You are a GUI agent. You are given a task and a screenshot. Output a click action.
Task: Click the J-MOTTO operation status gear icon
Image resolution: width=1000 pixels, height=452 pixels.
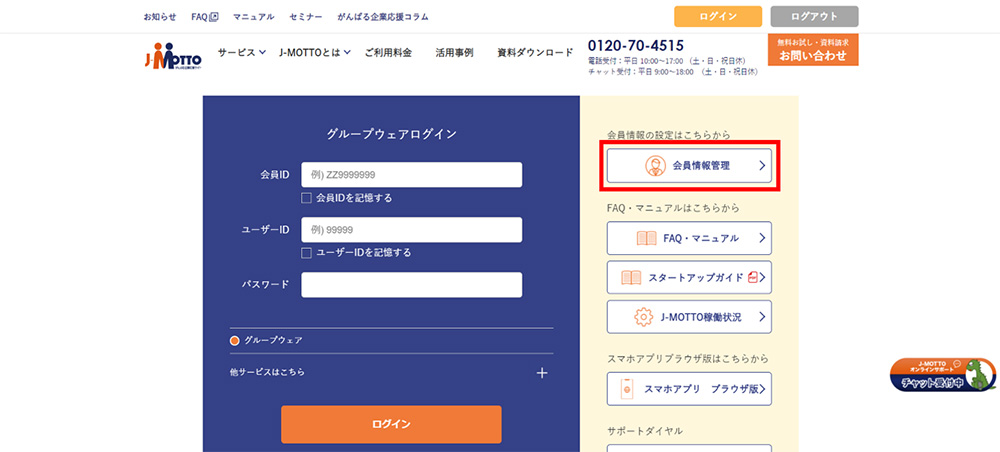pos(644,317)
